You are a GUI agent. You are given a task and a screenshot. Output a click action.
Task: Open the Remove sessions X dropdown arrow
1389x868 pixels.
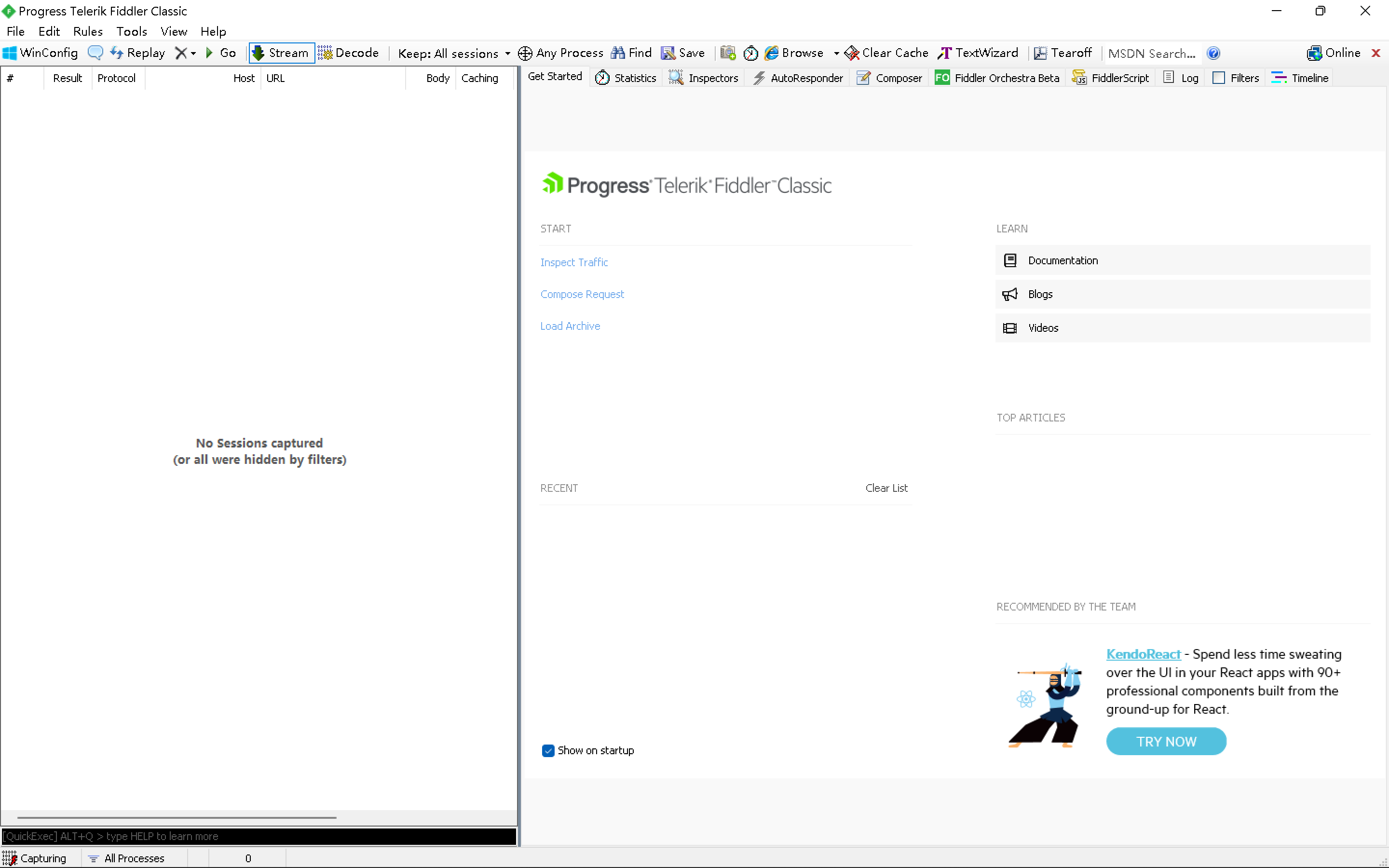[193, 54]
